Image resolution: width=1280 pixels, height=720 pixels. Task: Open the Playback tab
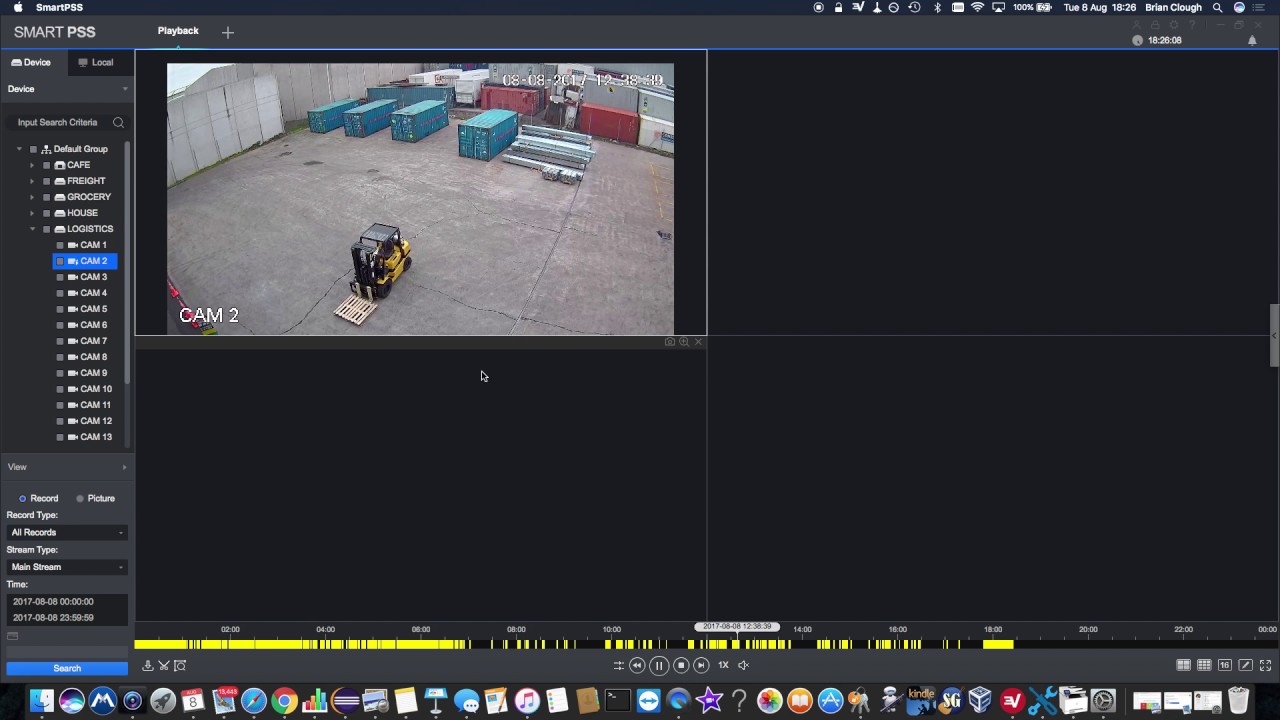[178, 31]
